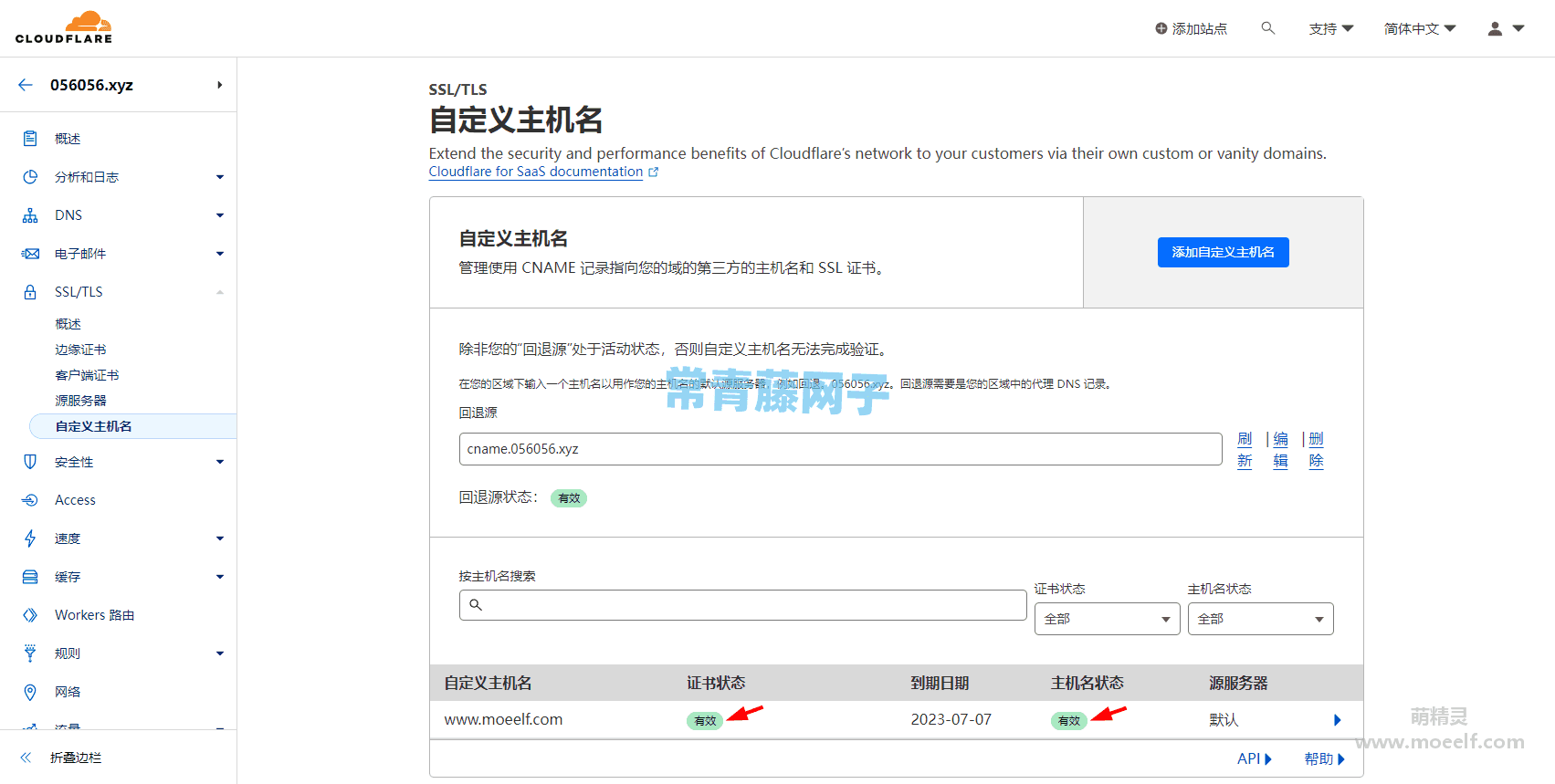Click the 证书状态 有效 badge in table
1555x784 pixels.
click(705, 721)
